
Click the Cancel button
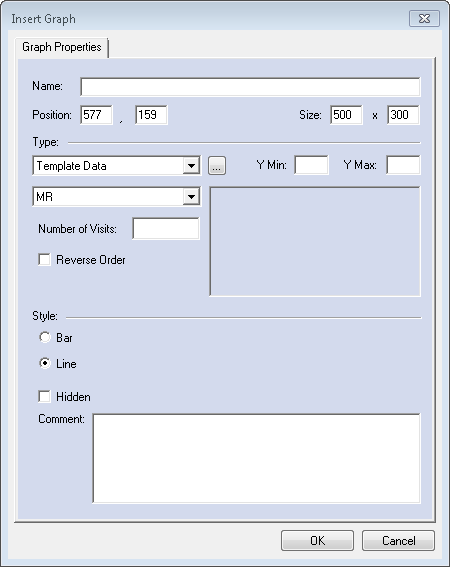coord(398,541)
